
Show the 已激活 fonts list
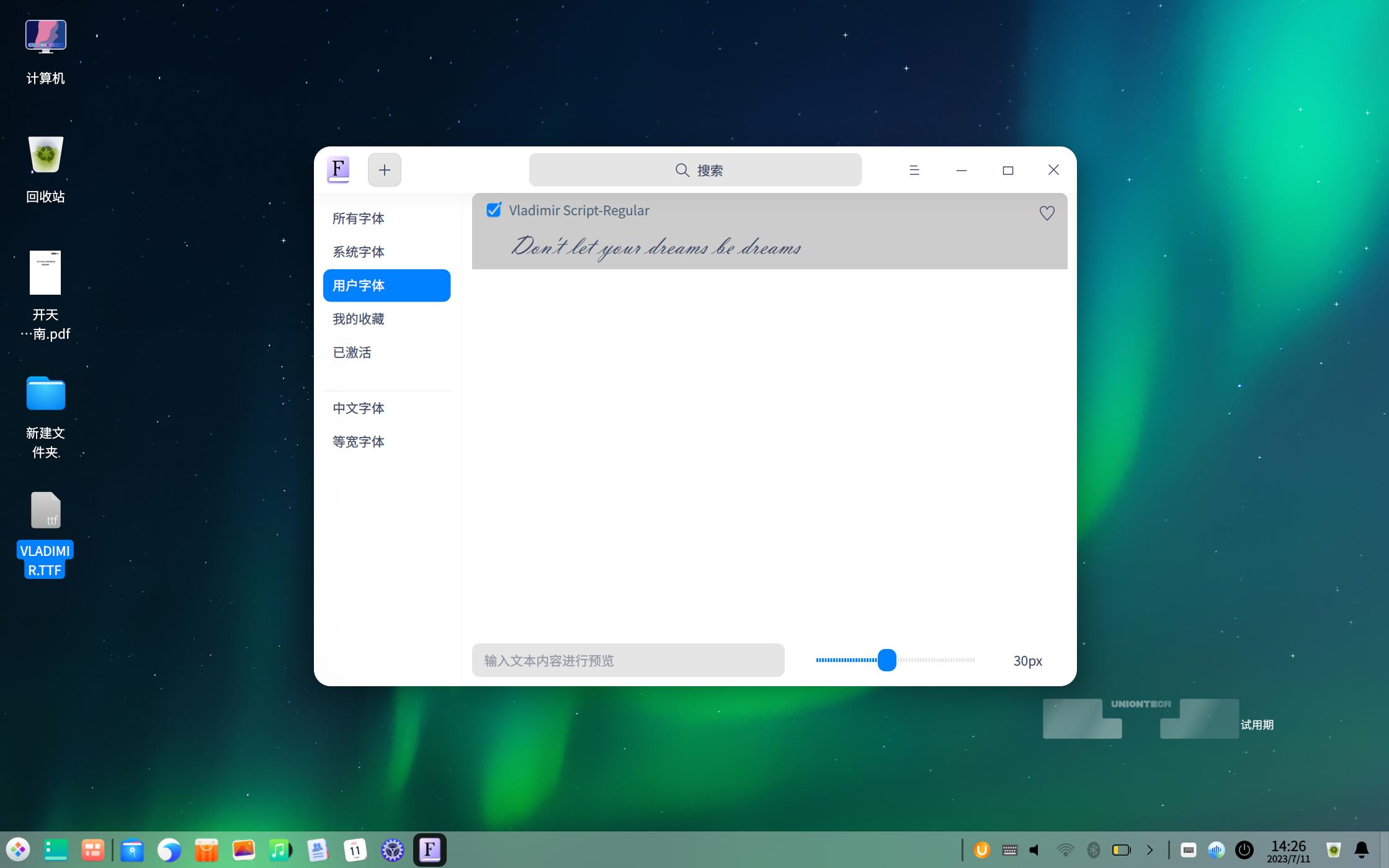tap(352, 352)
